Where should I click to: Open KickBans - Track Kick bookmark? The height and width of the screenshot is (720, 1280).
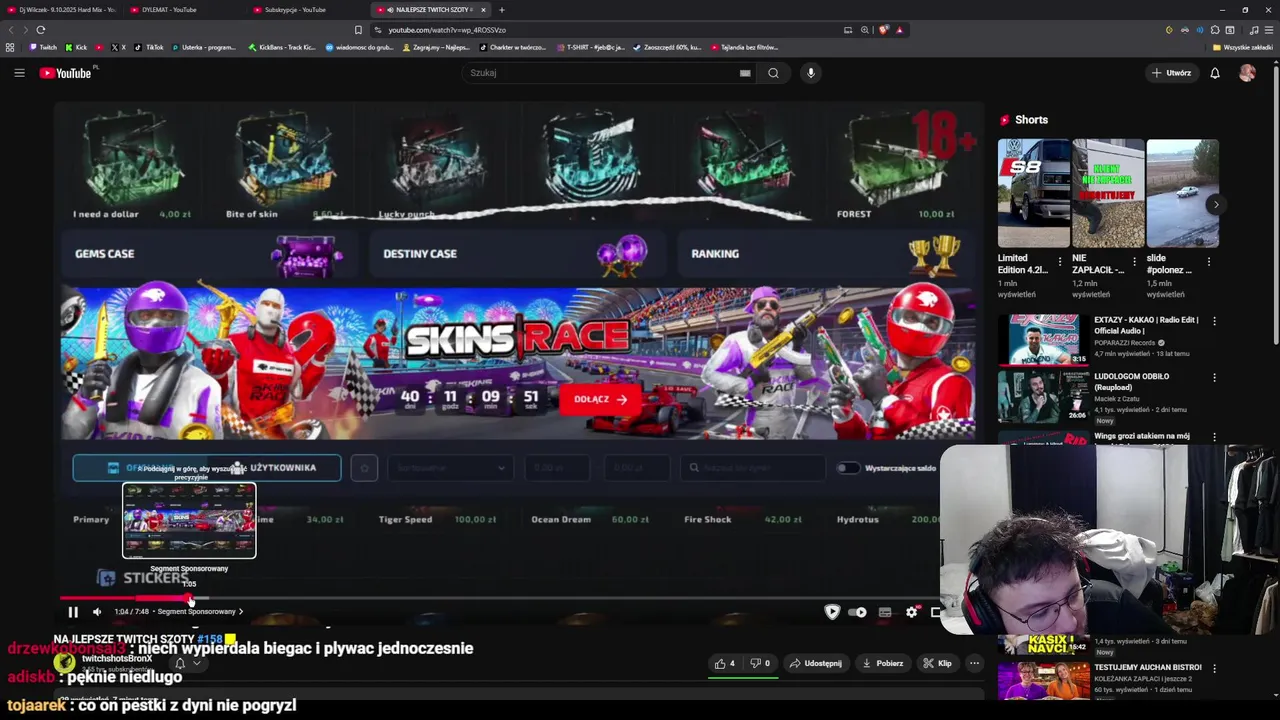(x=282, y=47)
